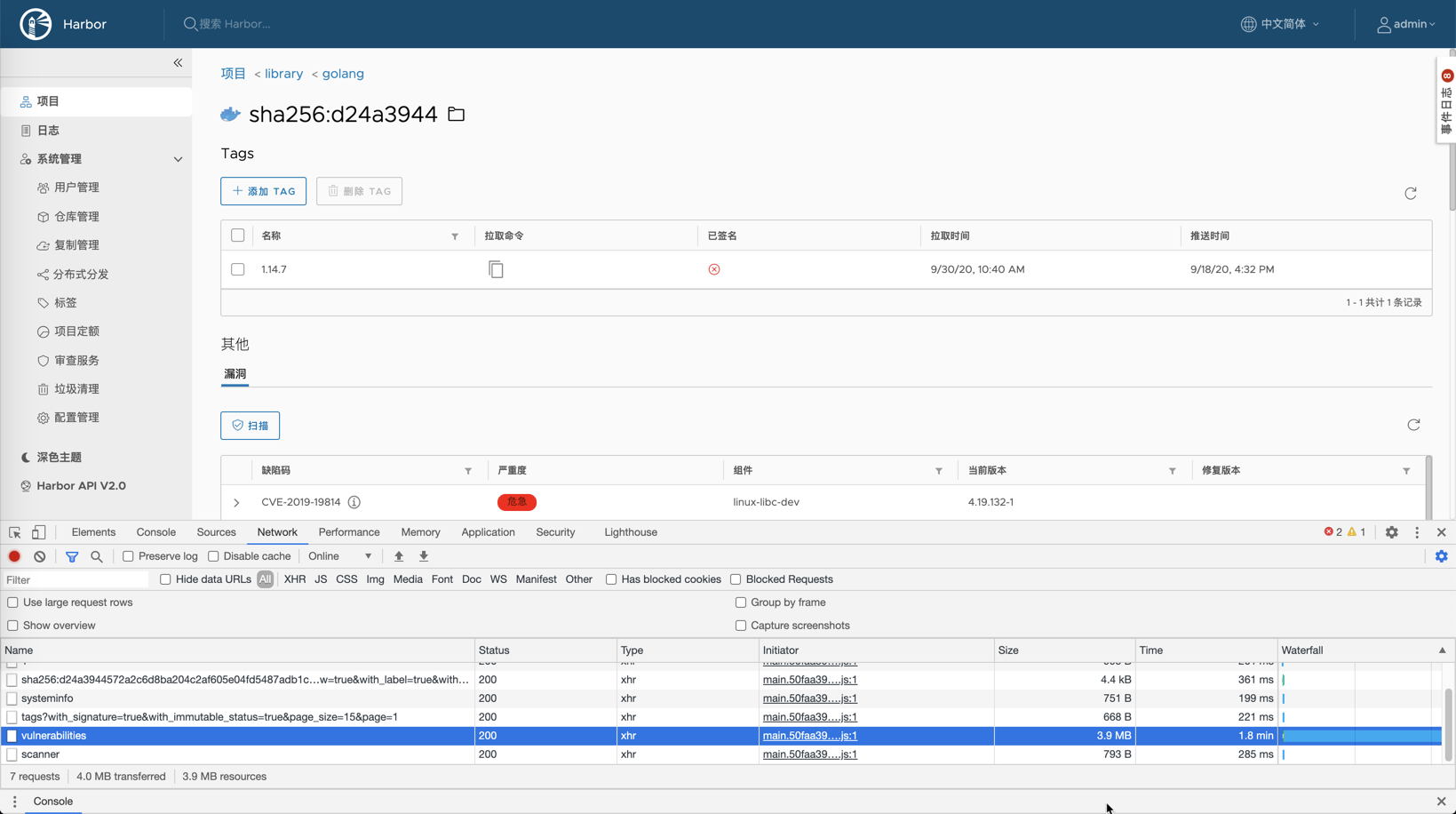Viewport: 1456px width, 814px height.
Task: Open the Lighthouse tab
Action: point(631,532)
